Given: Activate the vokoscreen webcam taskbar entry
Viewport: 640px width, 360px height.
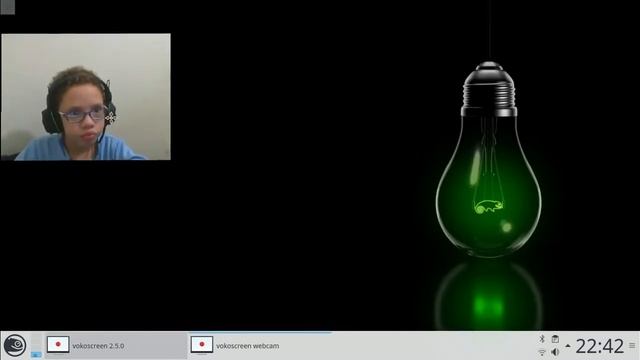Looking at the screenshot, I should 260,346.
